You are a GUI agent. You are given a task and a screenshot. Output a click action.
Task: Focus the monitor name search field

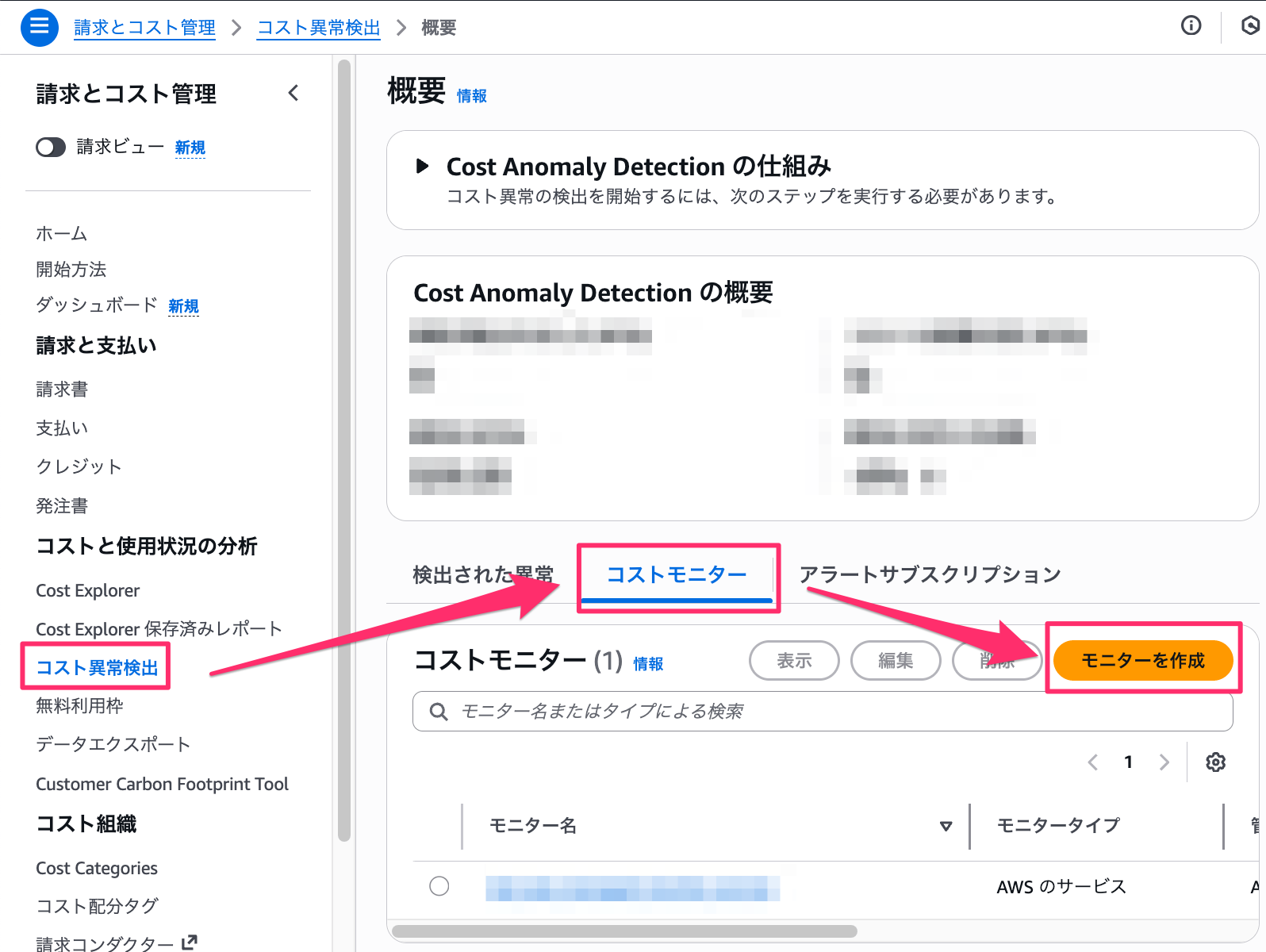(823, 712)
